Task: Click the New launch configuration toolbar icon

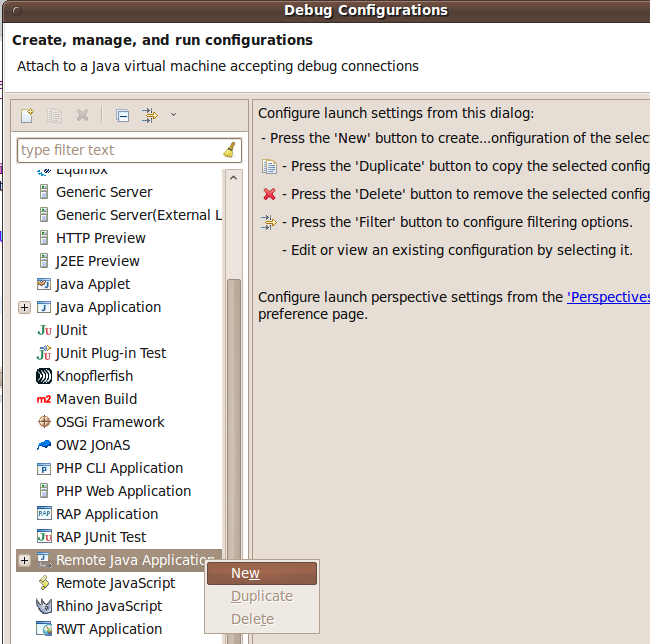Action: pos(27,115)
